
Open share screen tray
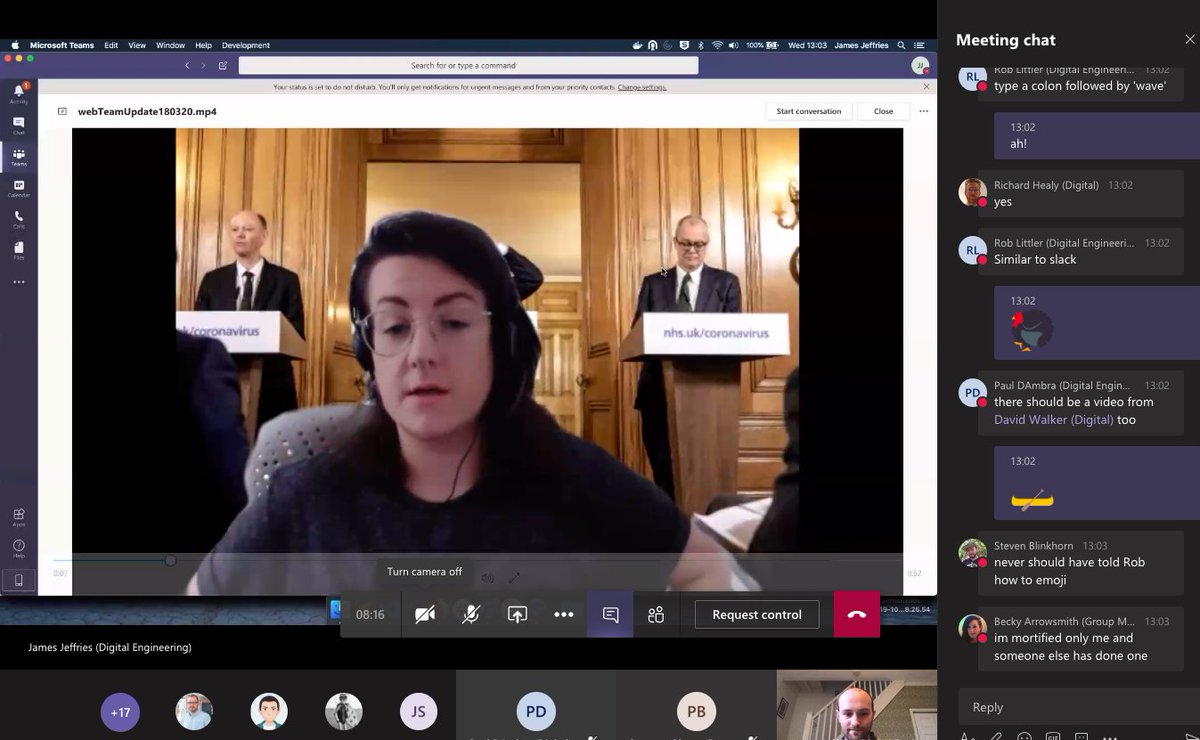pos(517,614)
